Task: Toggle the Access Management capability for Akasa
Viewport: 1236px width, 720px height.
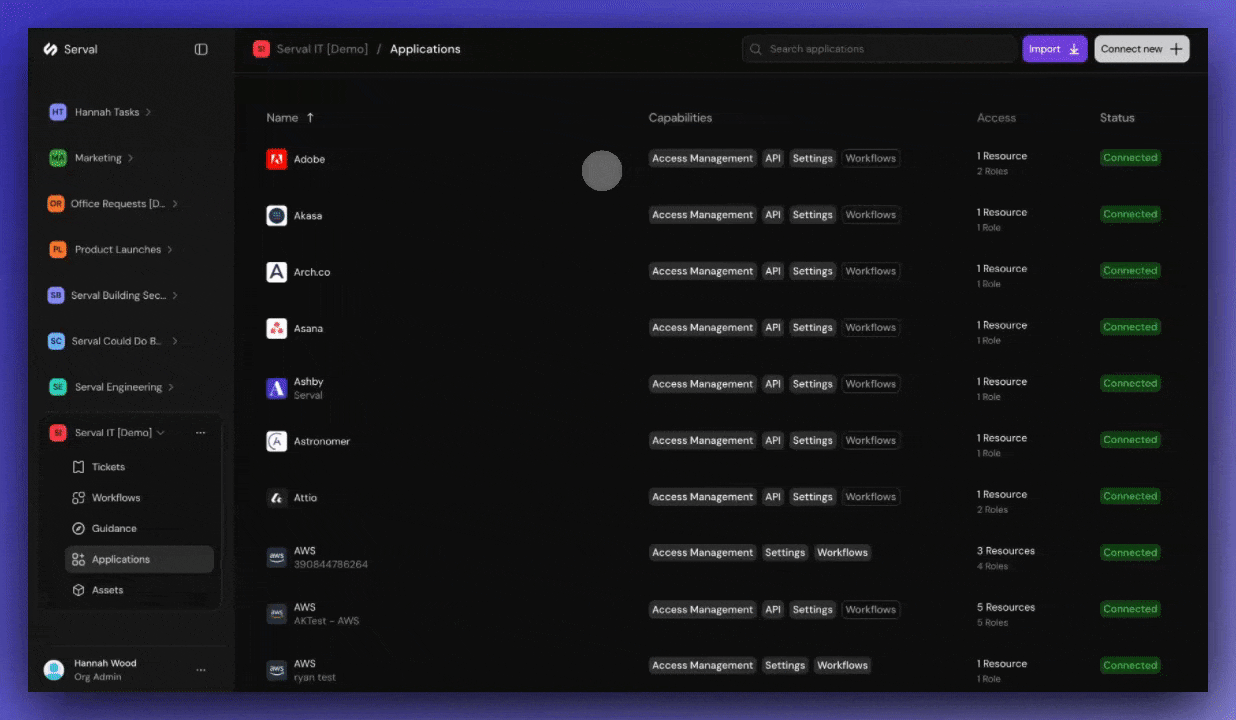Action: click(702, 214)
